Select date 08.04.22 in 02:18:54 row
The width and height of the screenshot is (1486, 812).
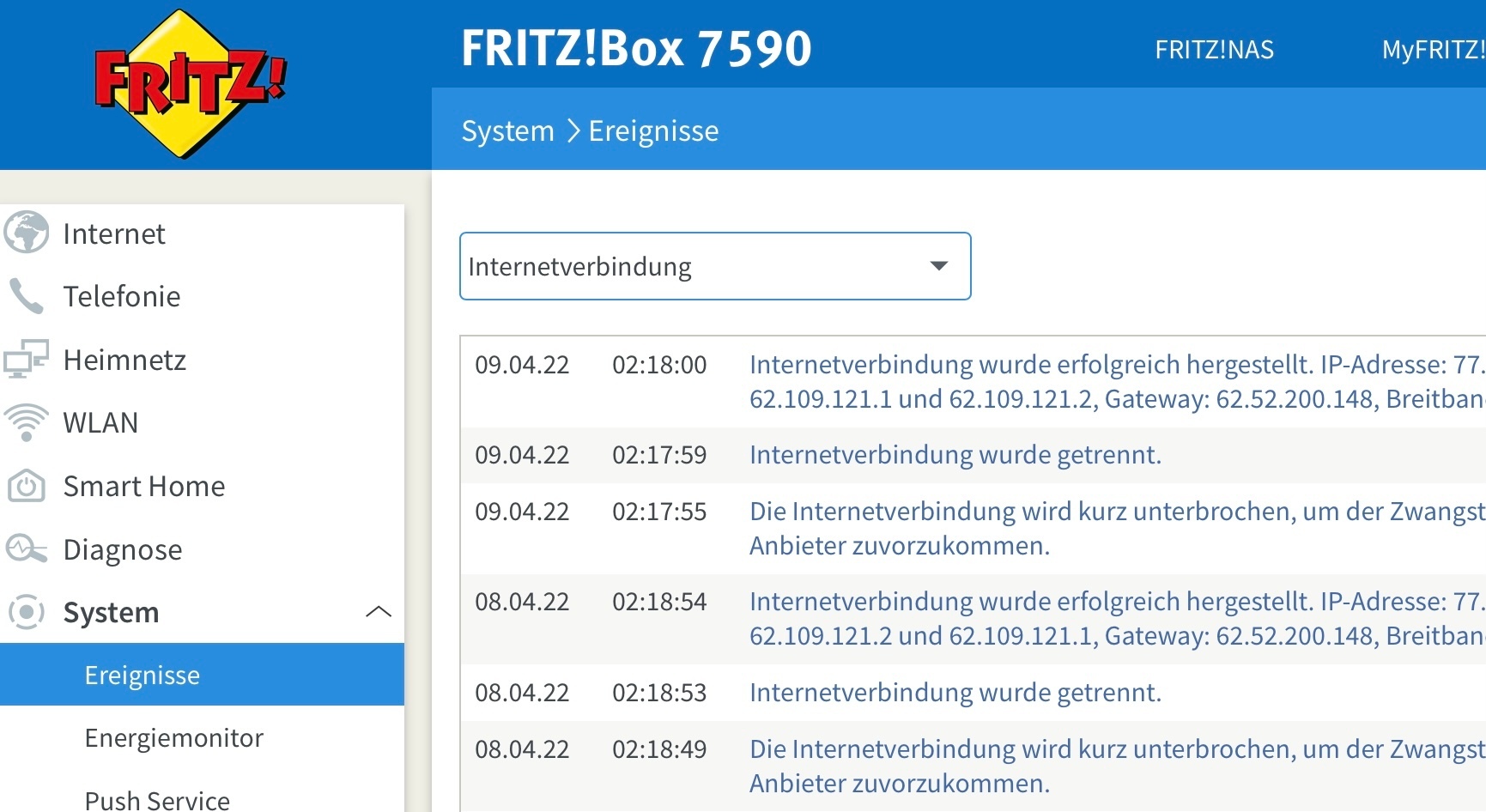[x=522, y=602]
